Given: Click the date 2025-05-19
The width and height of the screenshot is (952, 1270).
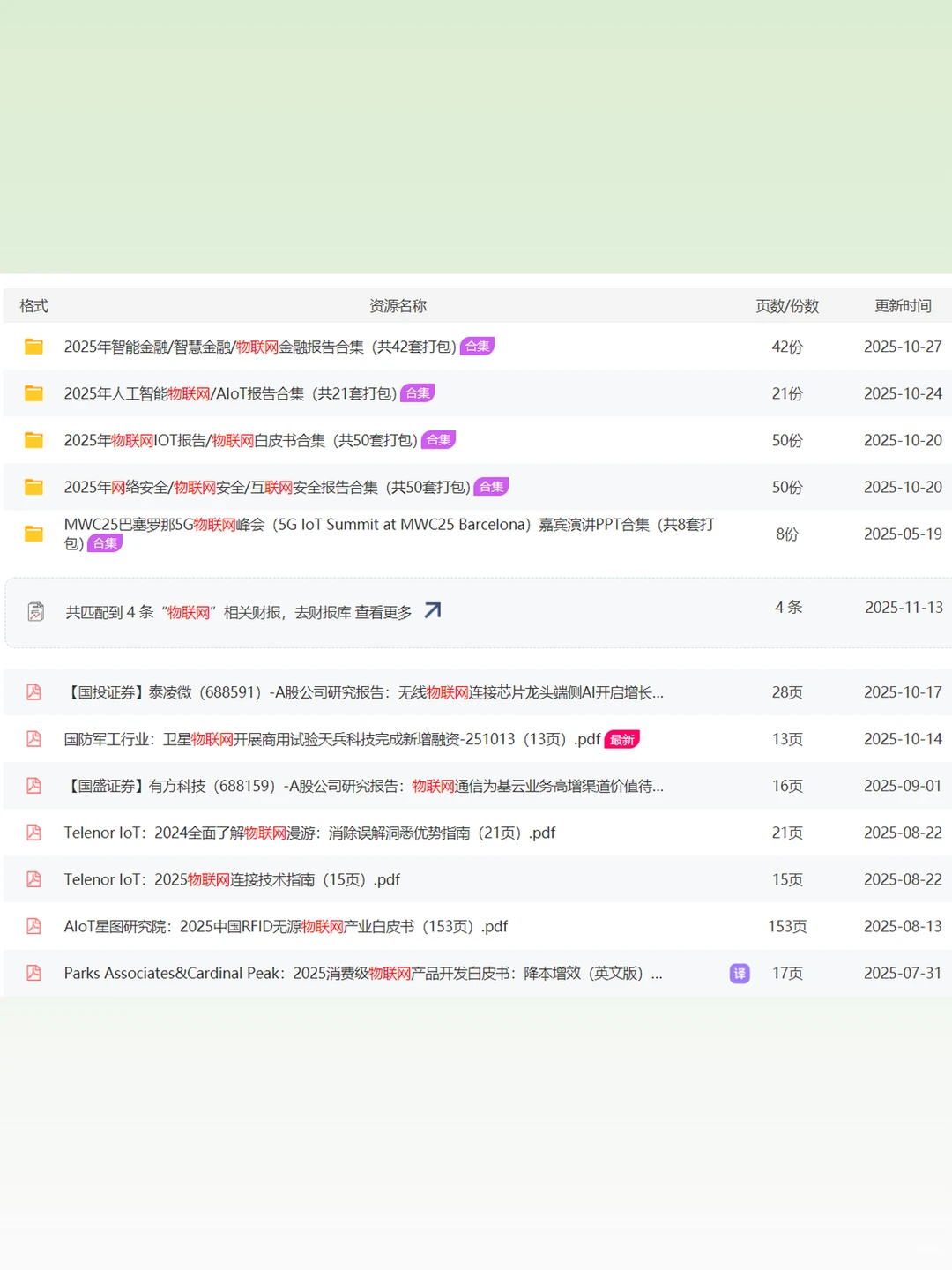Looking at the screenshot, I should pos(903,534).
